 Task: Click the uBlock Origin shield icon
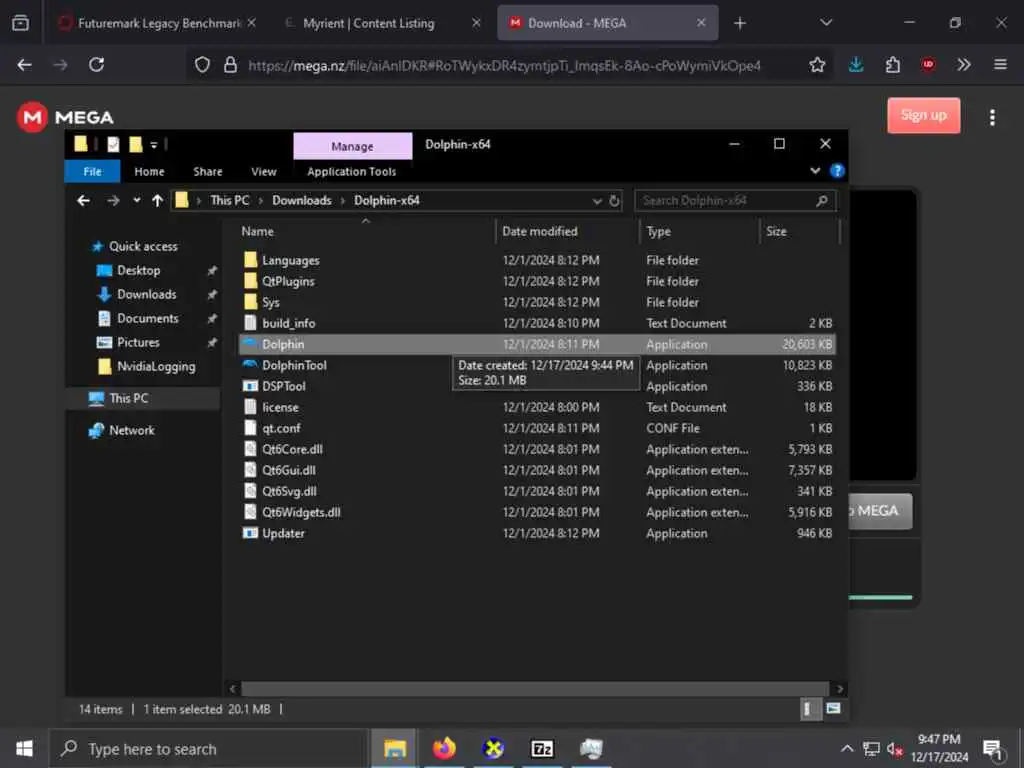tap(928, 65)
